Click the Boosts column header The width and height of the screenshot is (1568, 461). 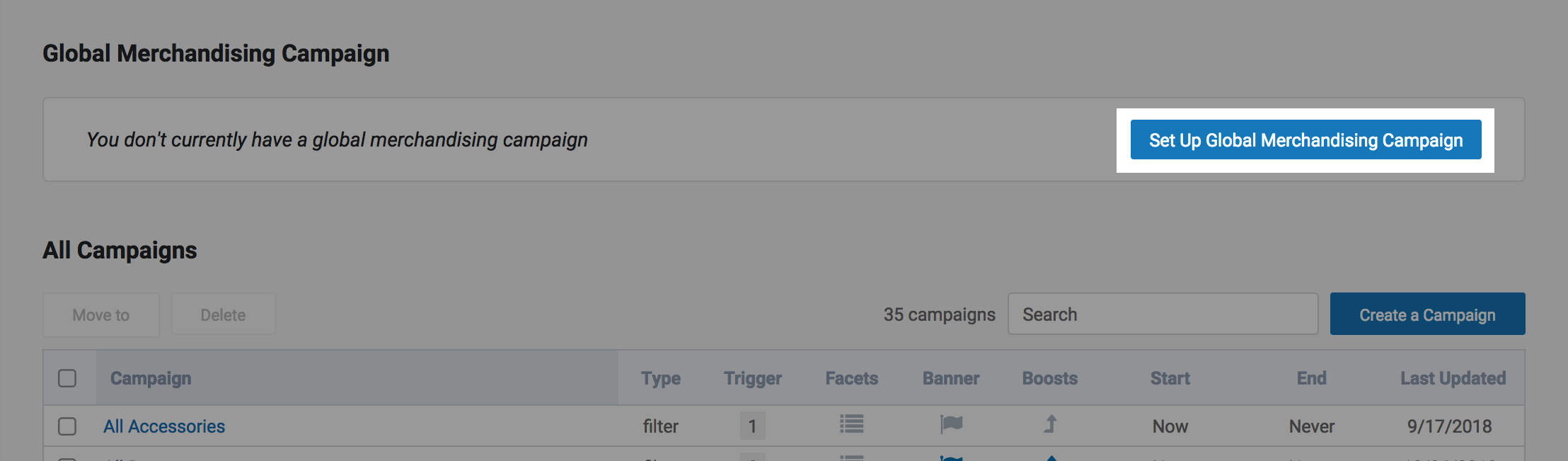click(x=1049, y=378)
